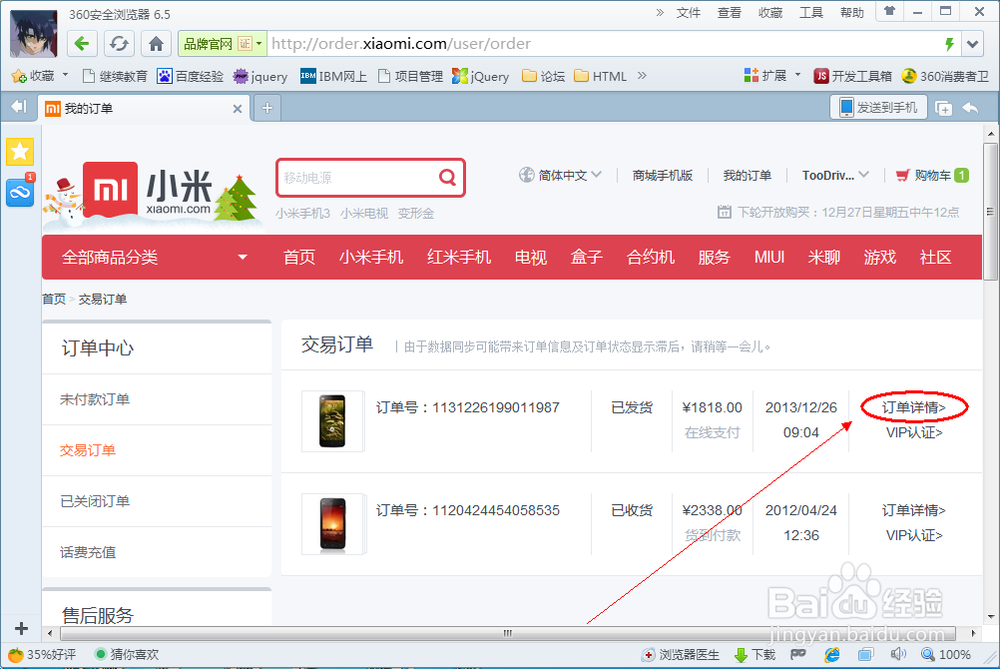
Task: Select 话费充值 in order center
Action: (x=88, y=552)
